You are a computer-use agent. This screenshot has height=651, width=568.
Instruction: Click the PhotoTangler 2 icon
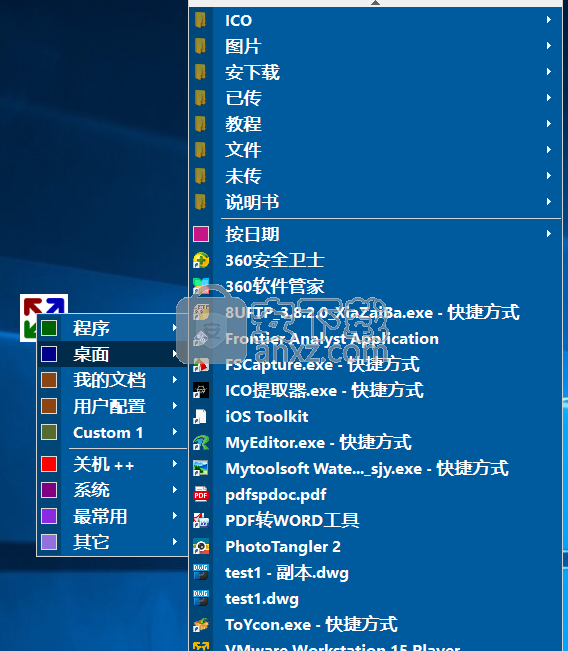[201, 546]
